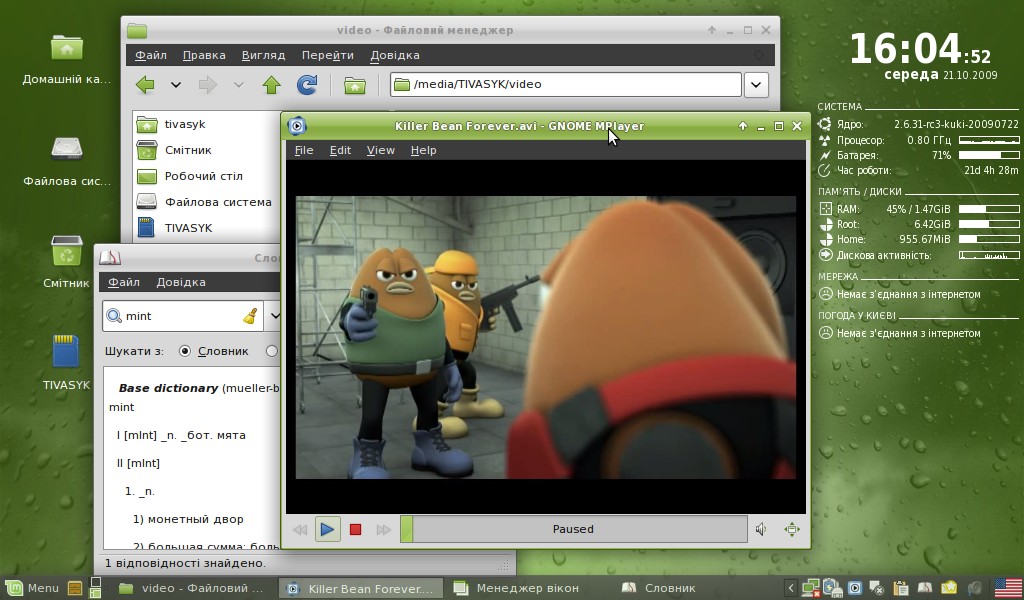Open the Linux Mint Menu button
This screenshot has height=600, width=1024.
click(x=33, y=588)
